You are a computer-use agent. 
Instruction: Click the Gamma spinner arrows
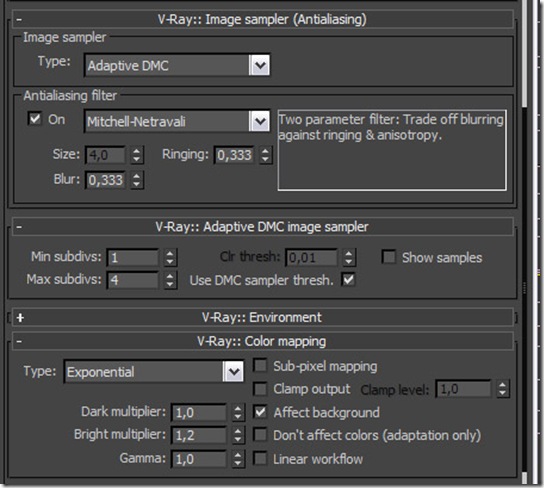click(238, 459)
